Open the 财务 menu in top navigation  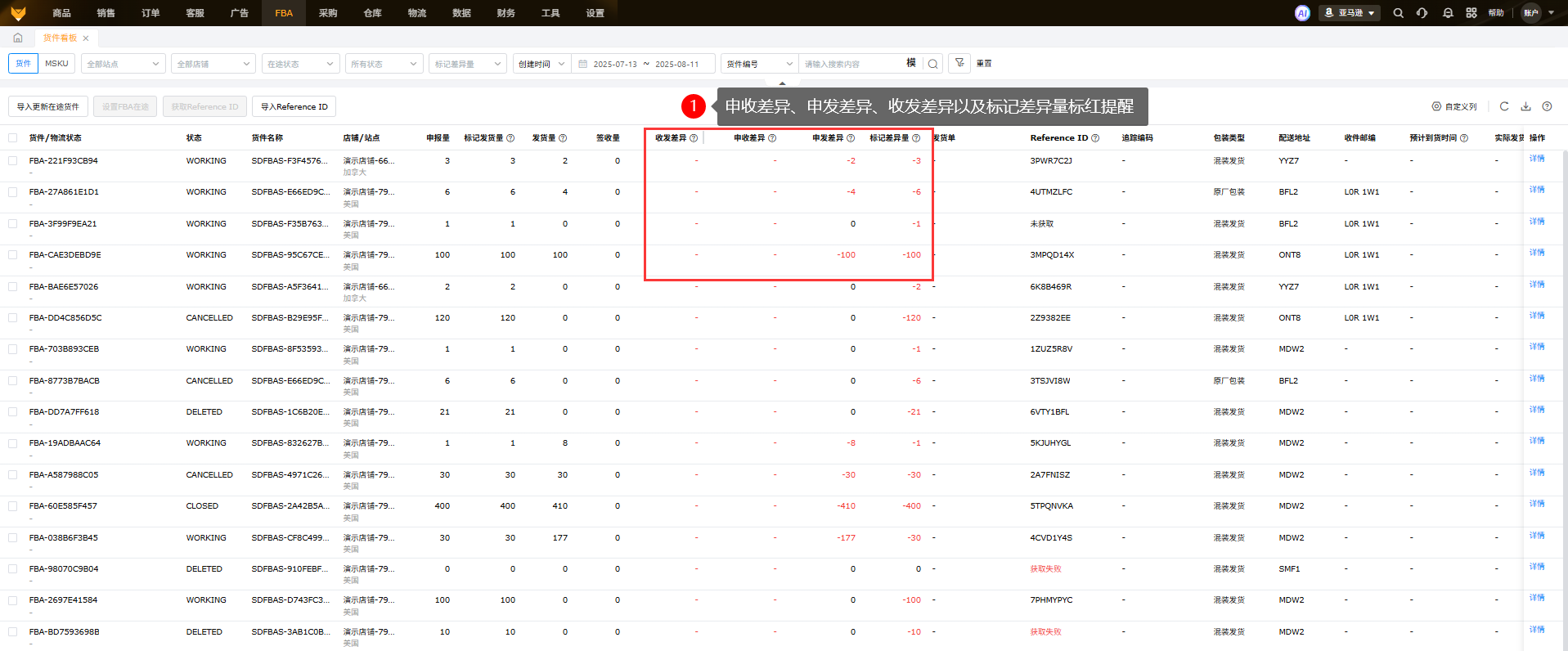click(505, 13)
